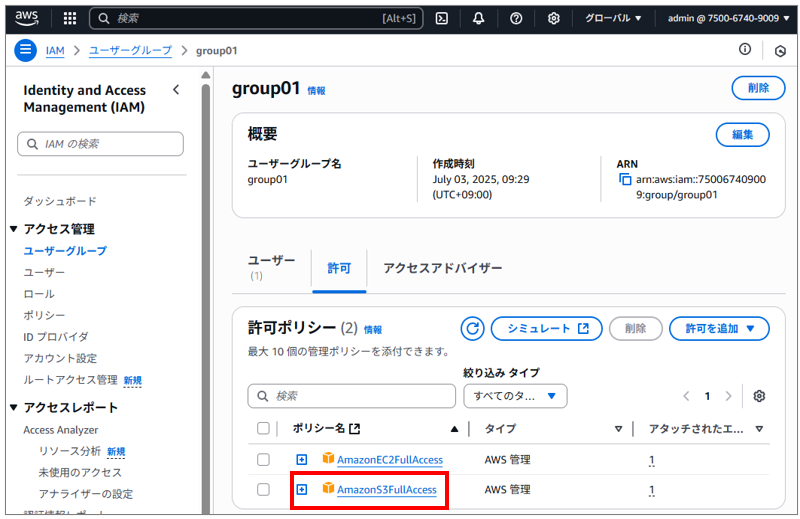Sort the table by アタッチされたエ… column
Image resolution: width=800 pixels, height=519 pixels.
[759, 429]
